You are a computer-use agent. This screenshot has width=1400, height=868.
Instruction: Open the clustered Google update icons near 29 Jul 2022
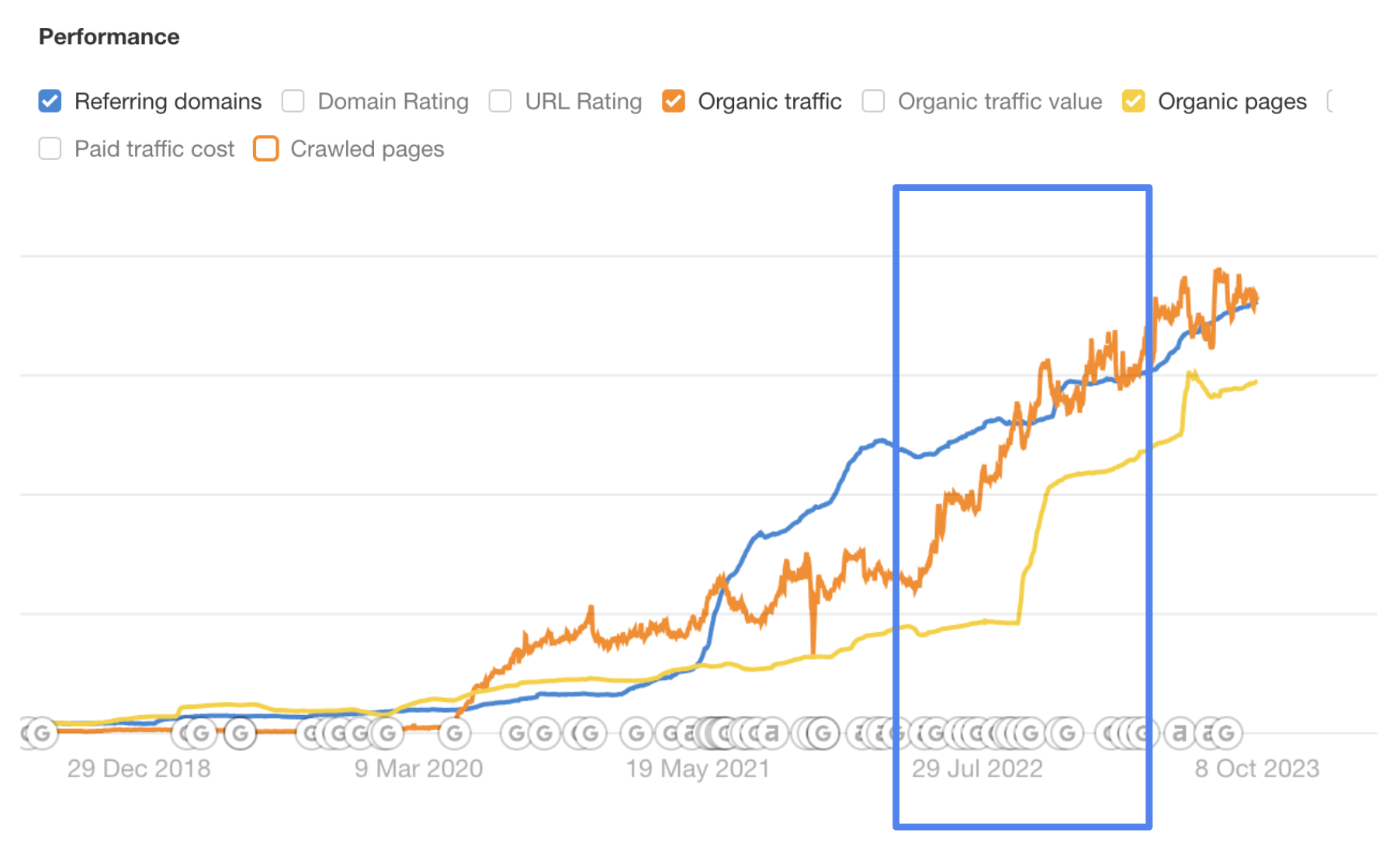click(974, 732)
